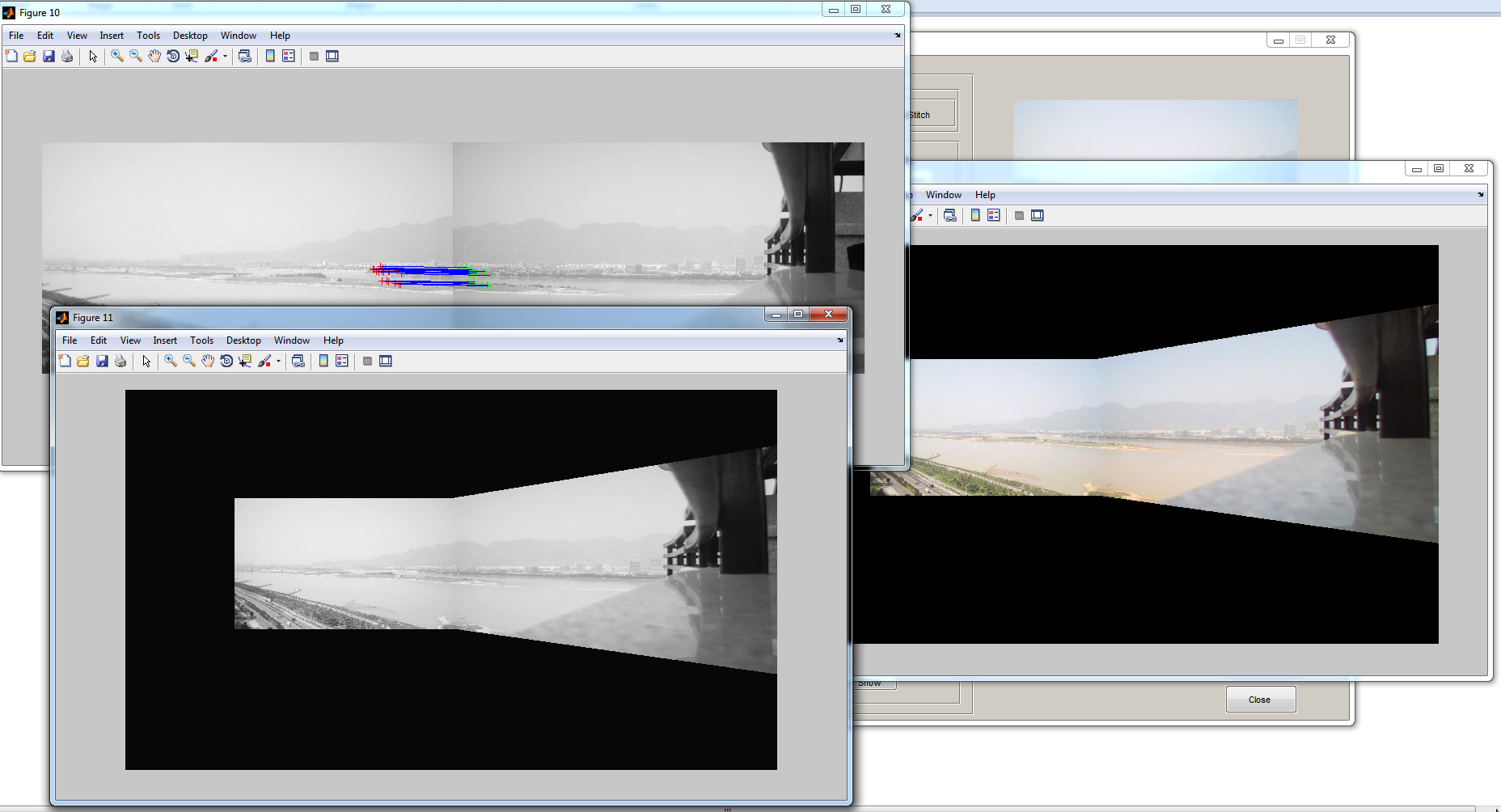The height and width of the screenshot is (812, 1501).
Task: Click Show Plot Tools in right color figure
Action: coord(1038,215)
